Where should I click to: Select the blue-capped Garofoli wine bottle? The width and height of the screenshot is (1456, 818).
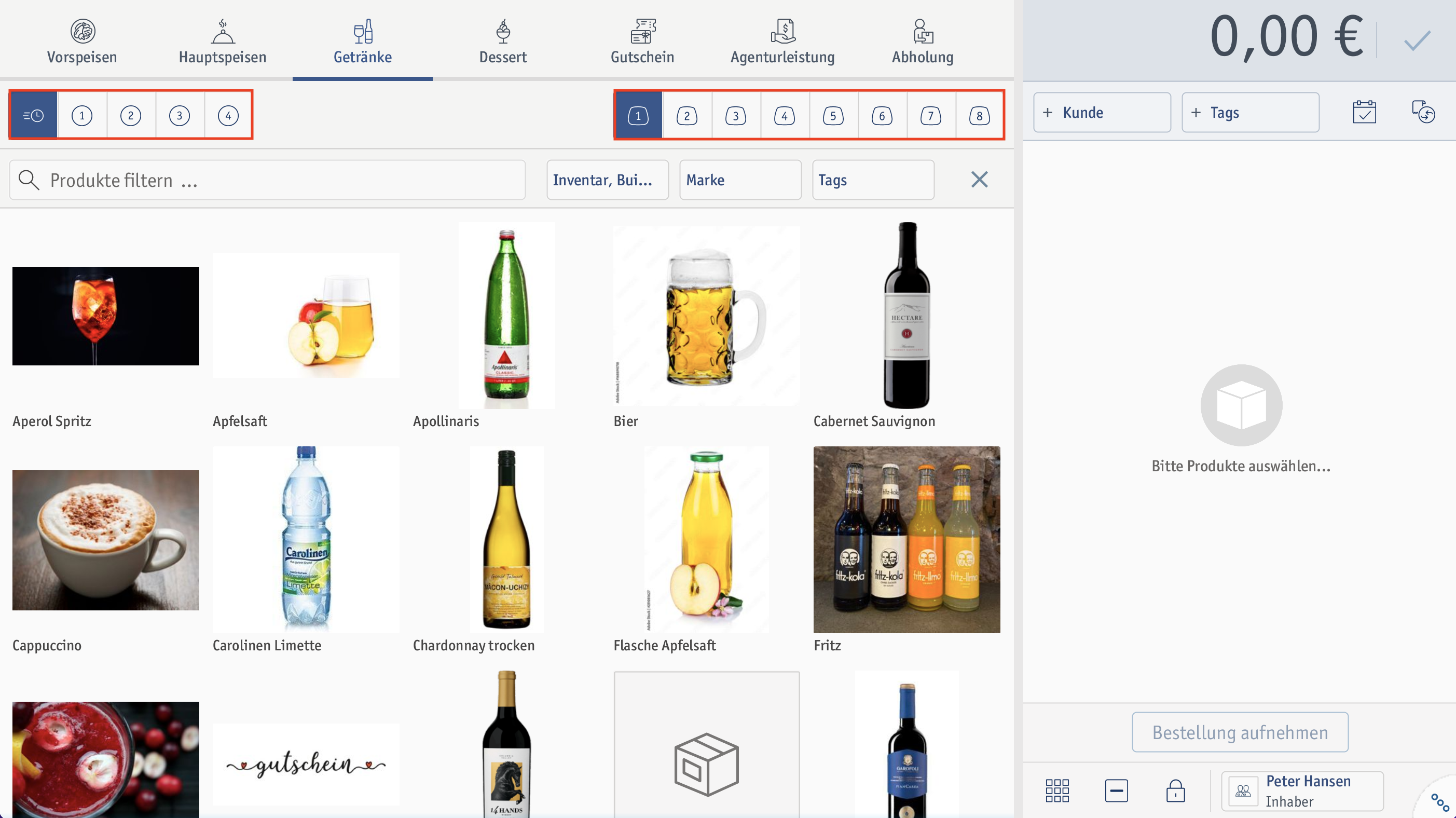click(906, 744)
